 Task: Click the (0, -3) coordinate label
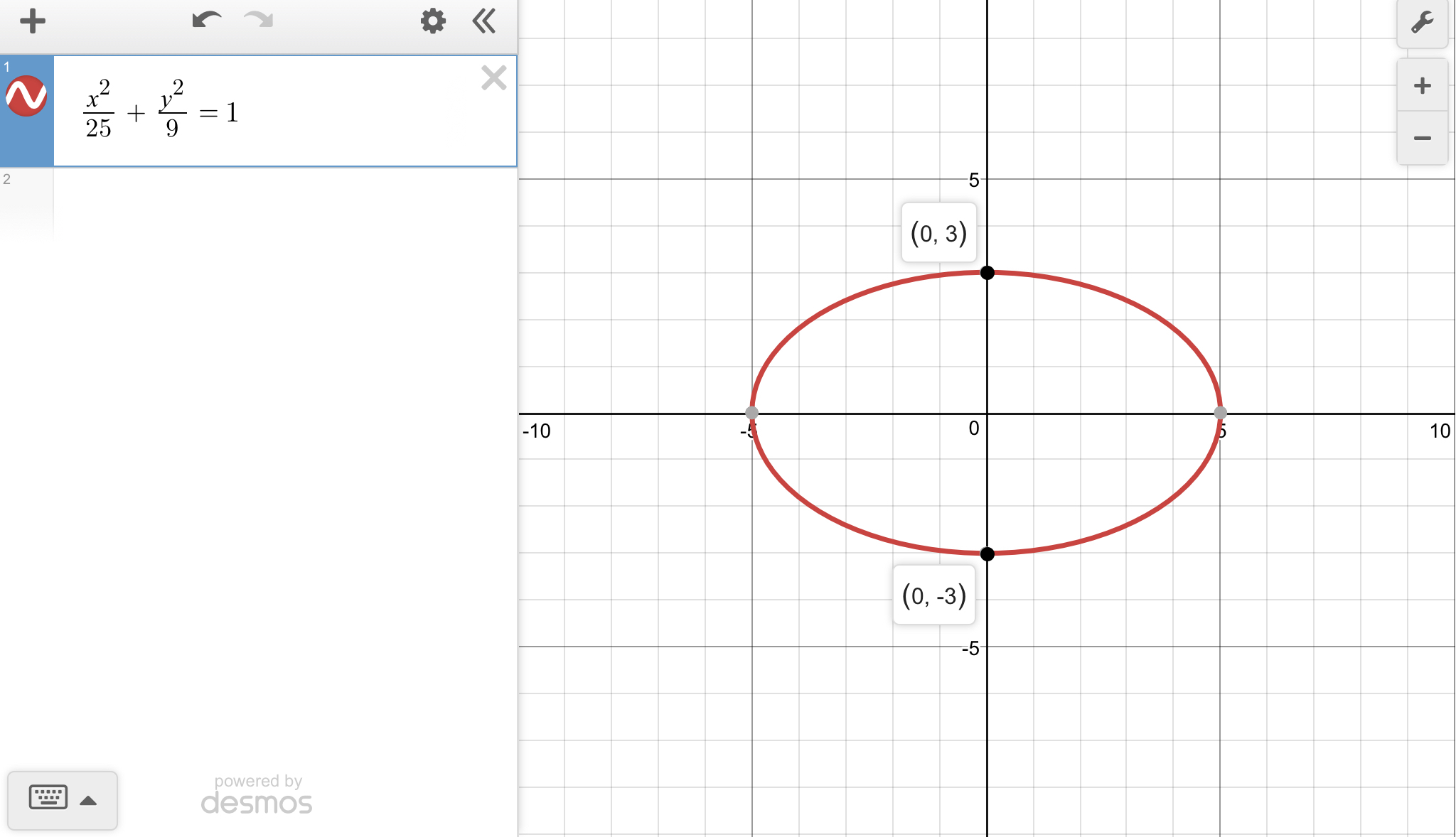click(x=933, y=595)
